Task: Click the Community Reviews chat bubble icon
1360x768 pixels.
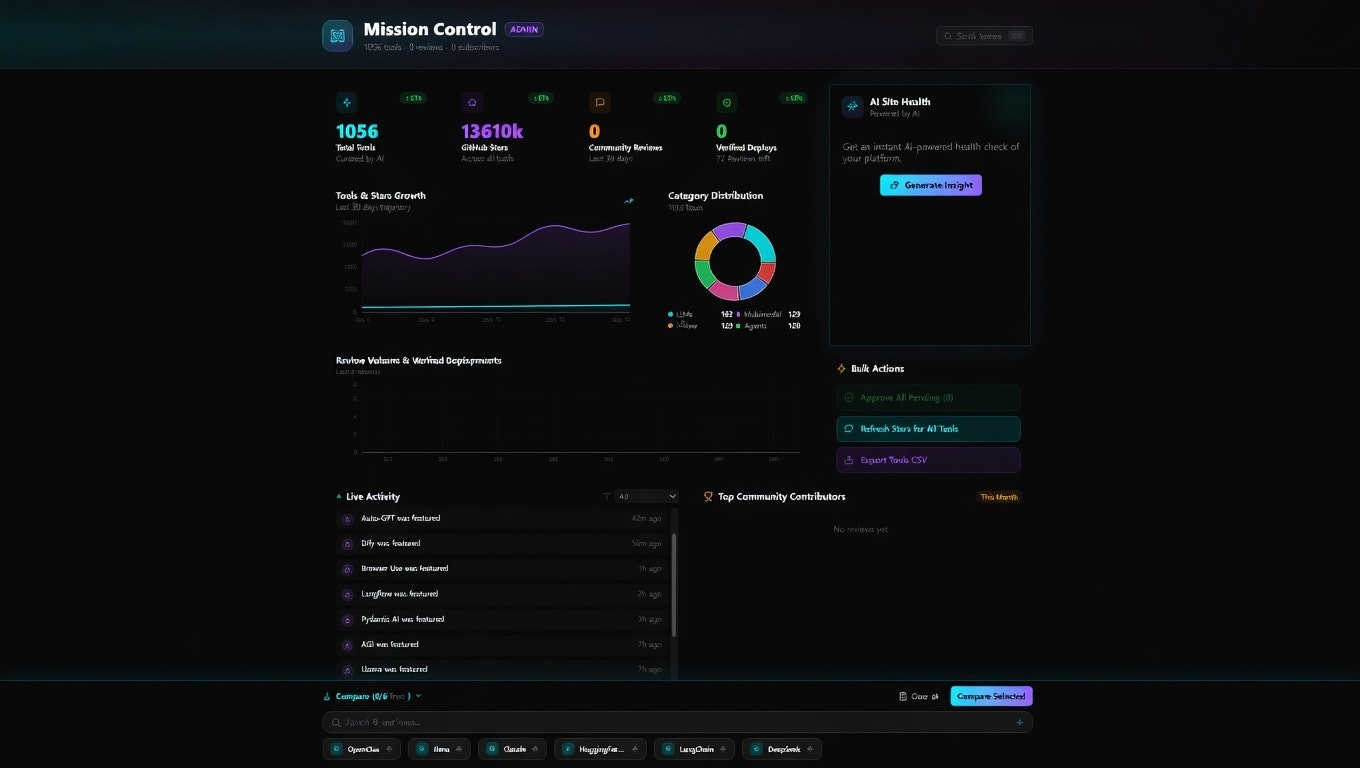Action: (x=599, y=102)
